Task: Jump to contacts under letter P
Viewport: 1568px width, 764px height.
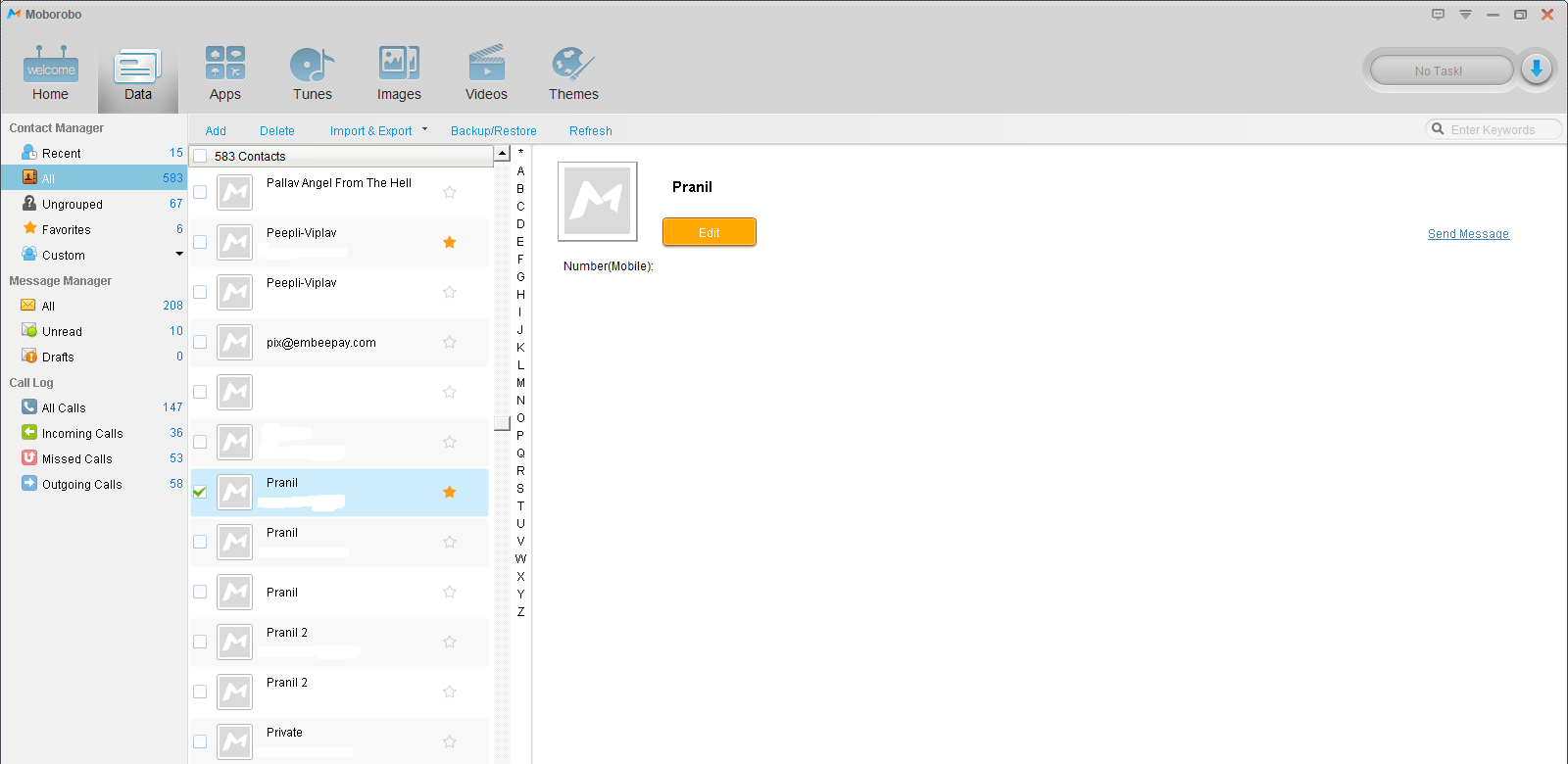Action: (520, 435)
